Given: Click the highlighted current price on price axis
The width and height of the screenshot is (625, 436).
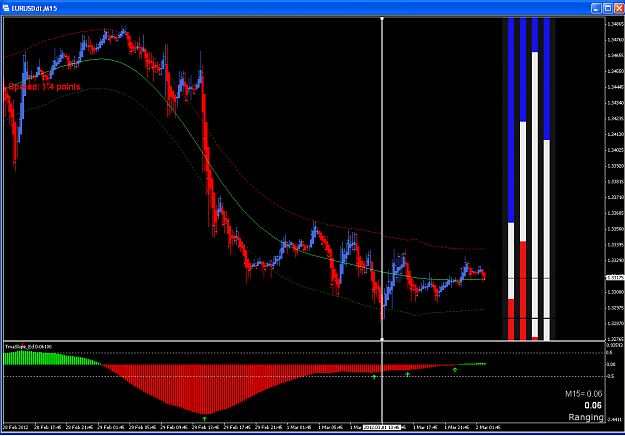Looking at the screenshot, I should pos(614,277).
